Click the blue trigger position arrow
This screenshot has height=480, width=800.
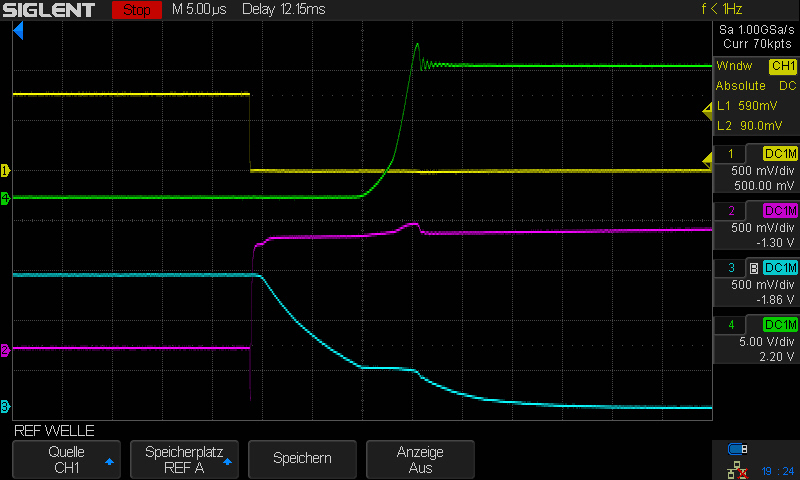click(18, 31)
